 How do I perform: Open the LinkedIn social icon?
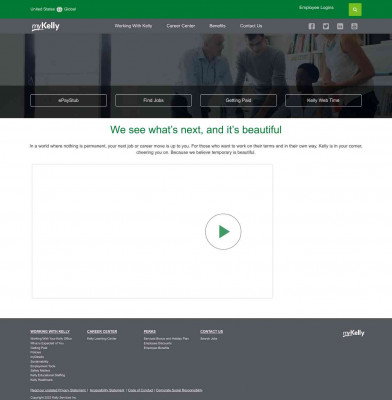point(340,26)
